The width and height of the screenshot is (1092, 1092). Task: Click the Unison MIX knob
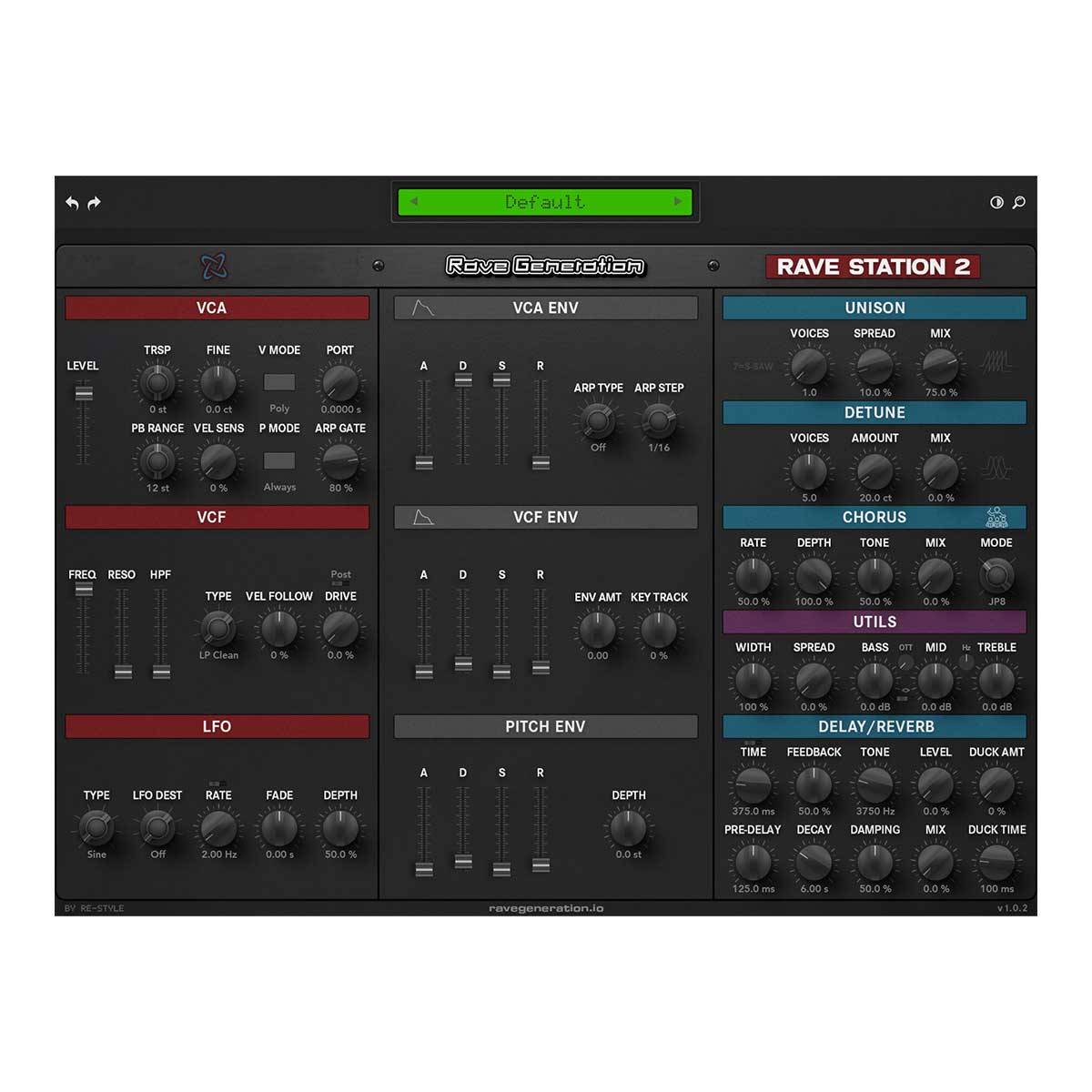click(x=940, y=366)
